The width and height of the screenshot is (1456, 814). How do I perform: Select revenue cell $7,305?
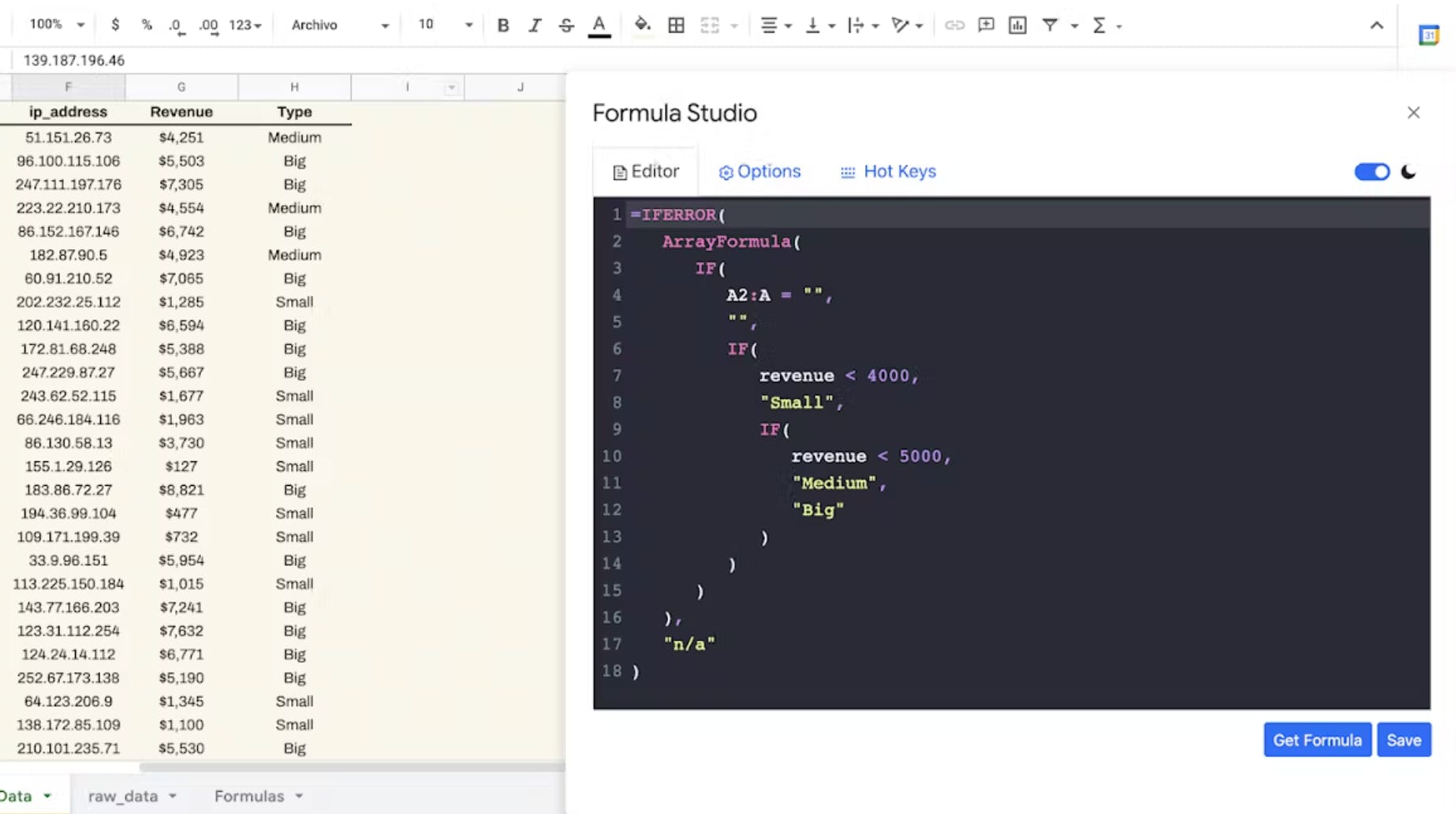click(x=181, y=185)
